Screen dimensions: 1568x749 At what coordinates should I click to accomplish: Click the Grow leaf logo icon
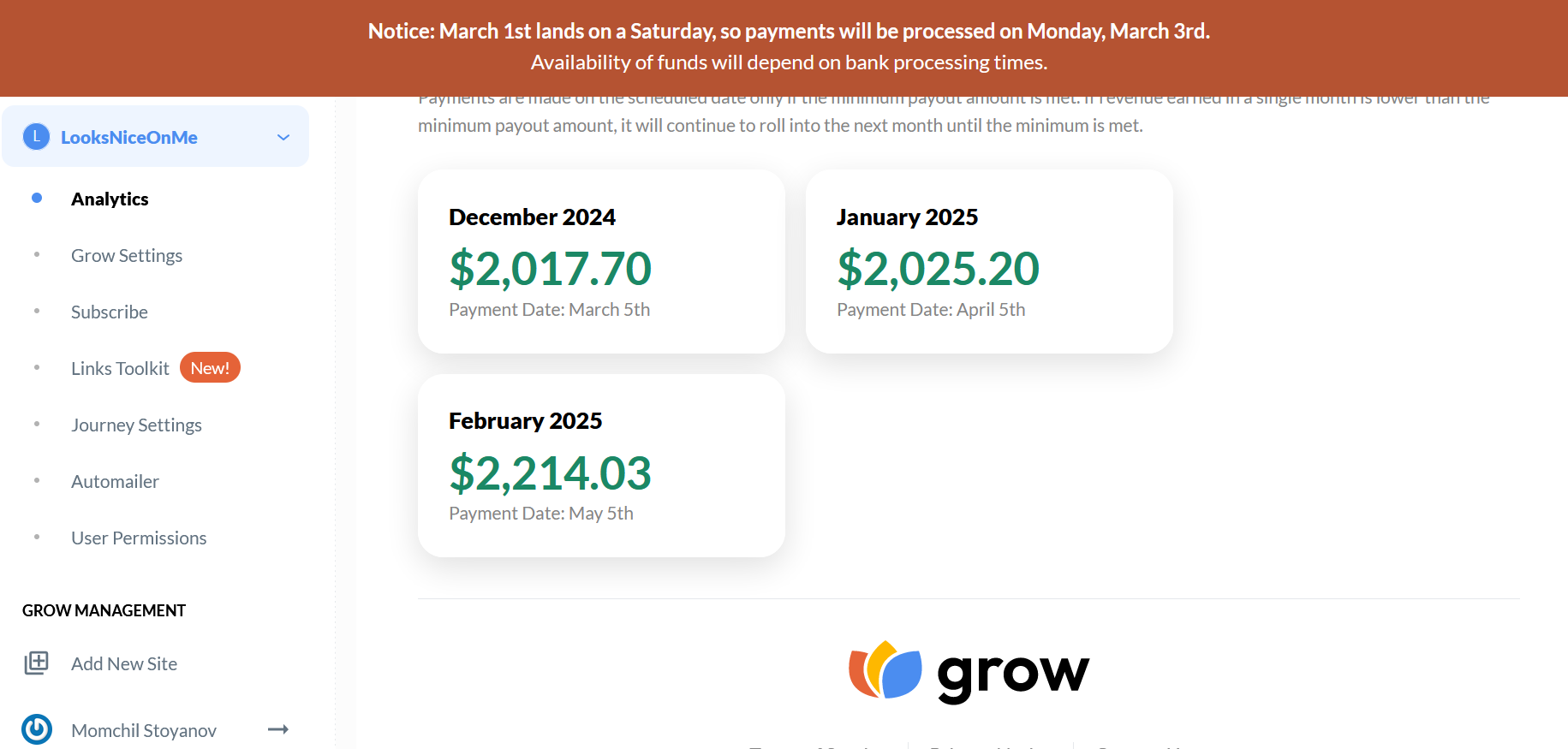point(885,669)
